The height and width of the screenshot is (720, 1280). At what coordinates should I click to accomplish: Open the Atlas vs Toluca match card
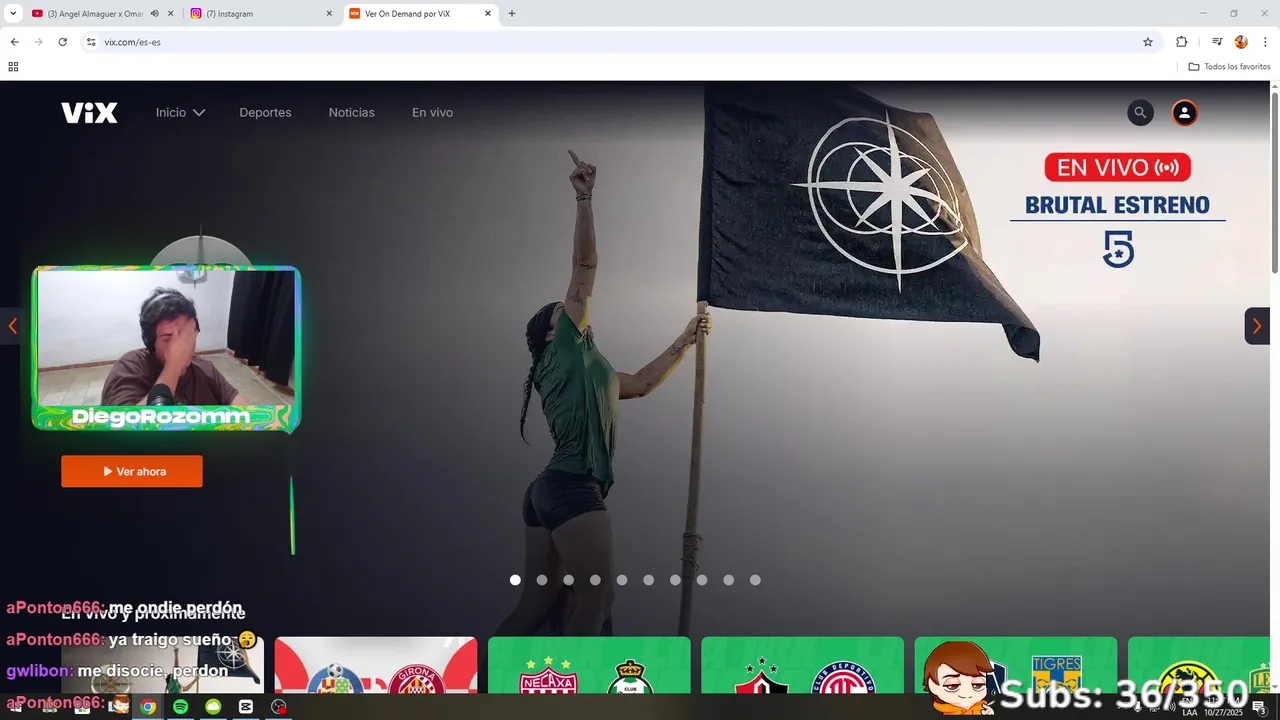tap(802, 666)
